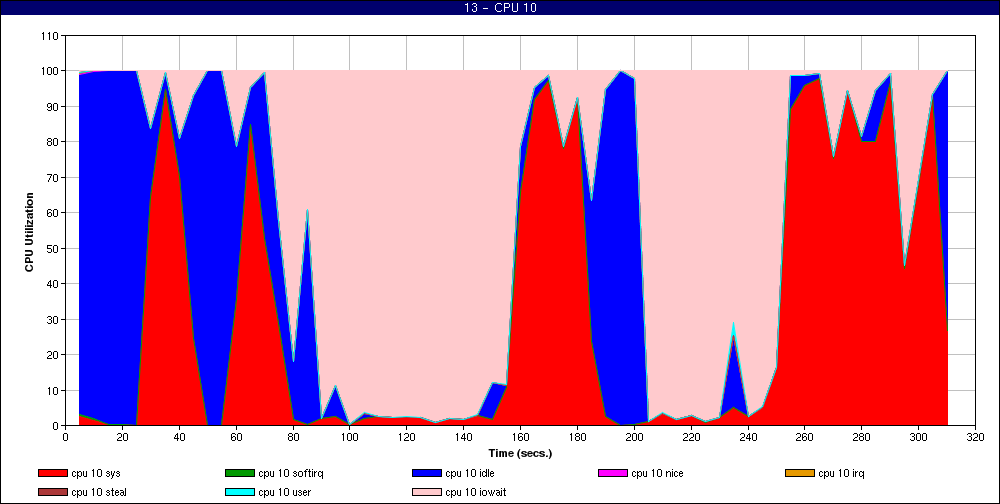Select the "cpu 10 iowait" legend label
This screenshot has width=1000, height=504.
(477, 492)
